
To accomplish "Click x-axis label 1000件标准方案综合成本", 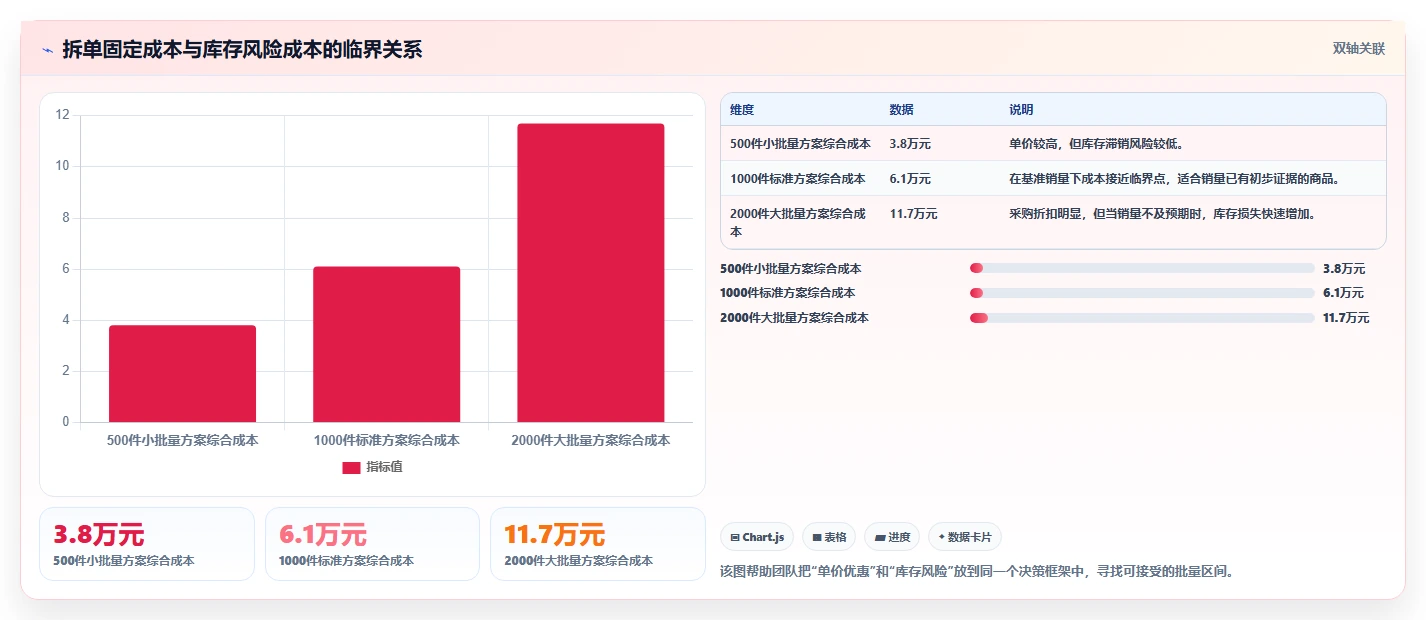I will click(x=386, y=440).
